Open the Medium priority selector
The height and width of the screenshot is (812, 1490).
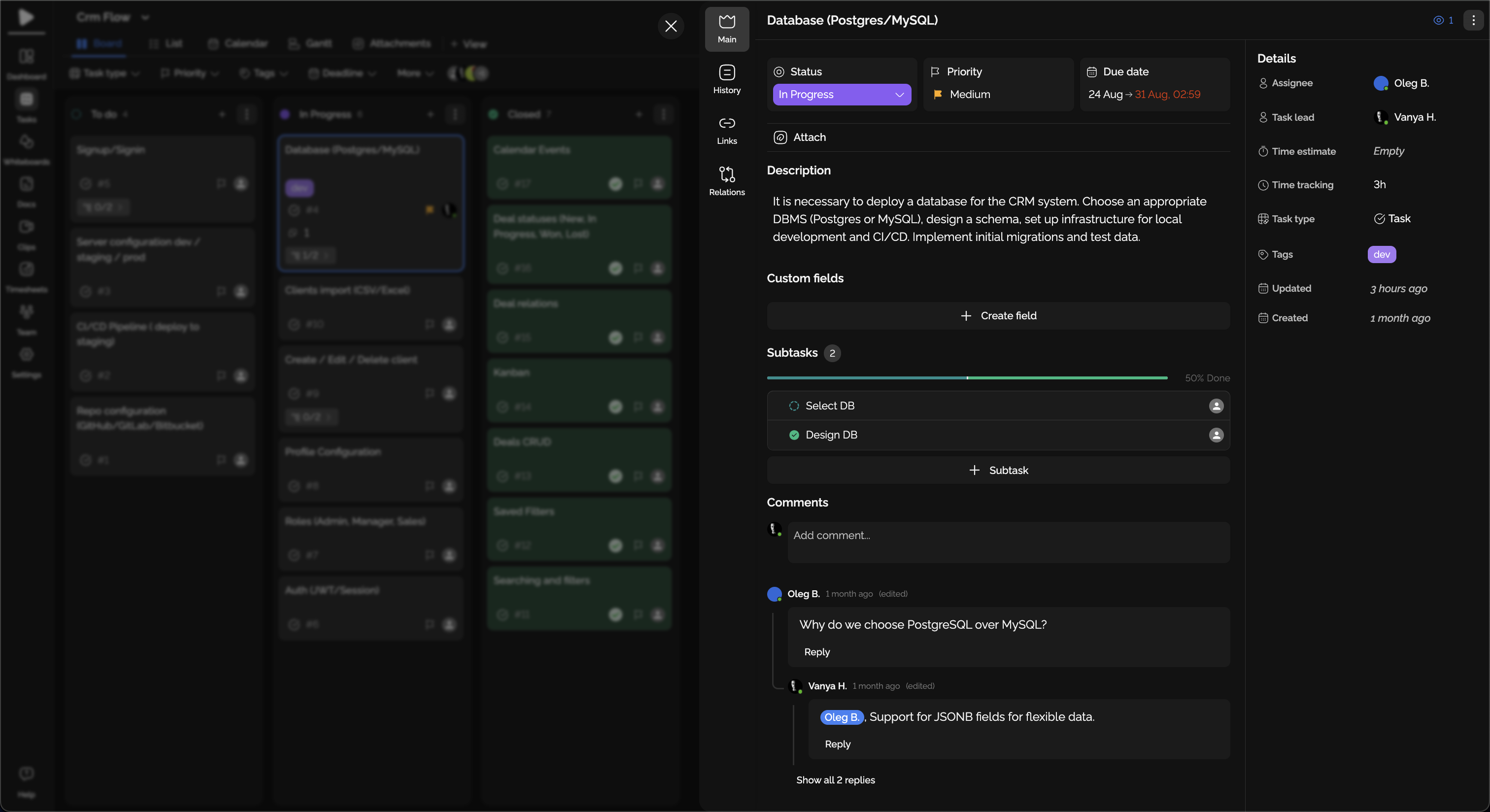(x=969, y=94)
